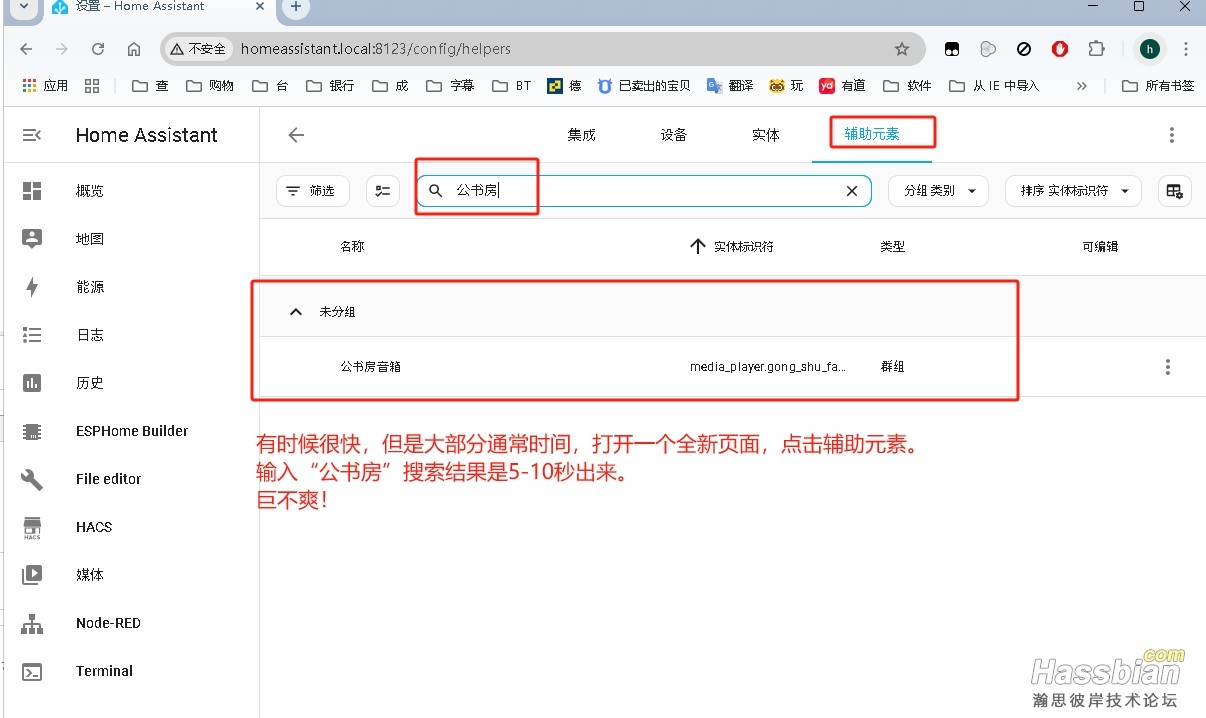Image resolution: width=1206 pixels, height=718 pixels.
Task: Open the 银行 bookmark folder
Action: pyautogui.click(x=330, y=86)
